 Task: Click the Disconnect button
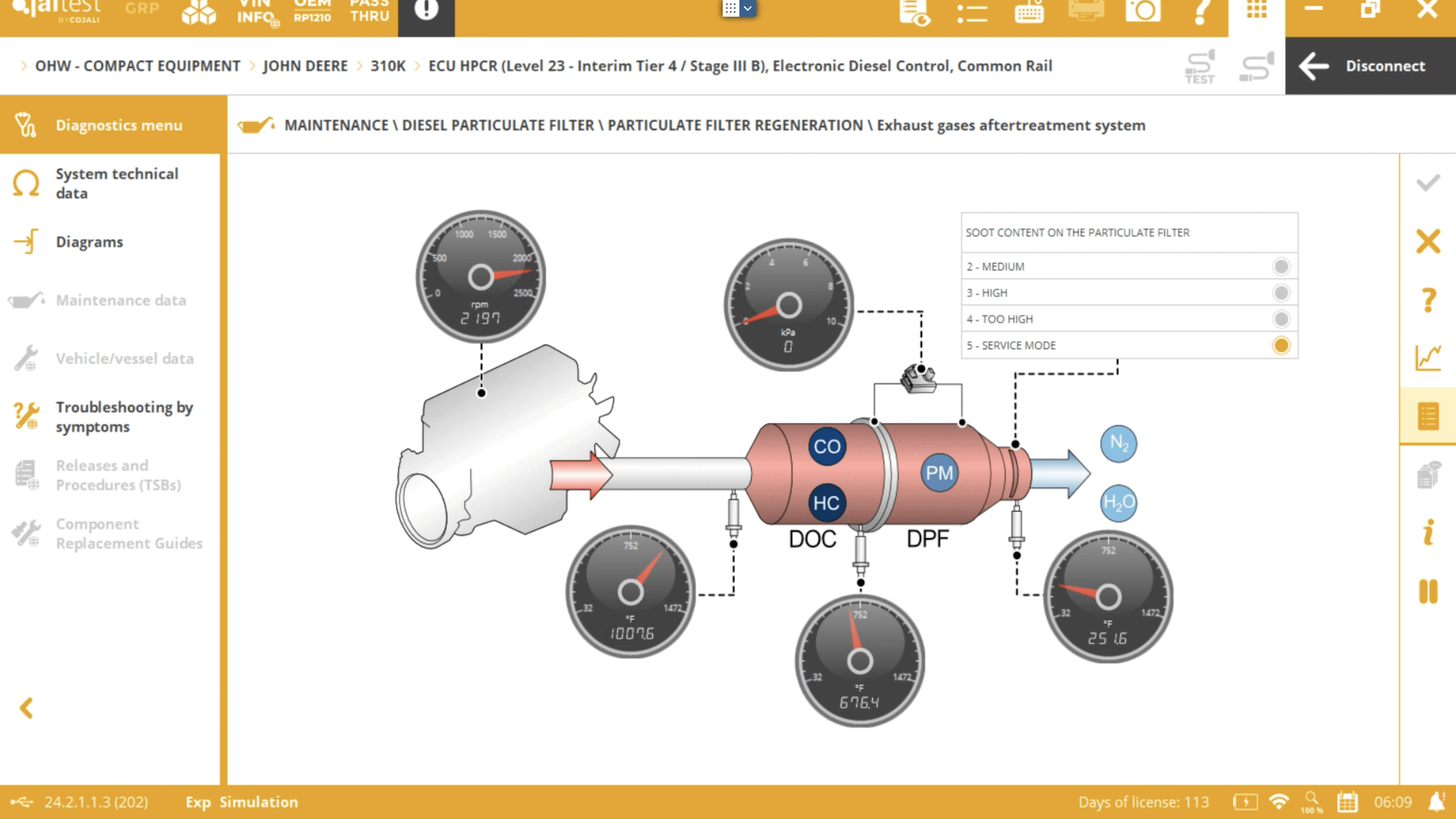(1370, 66)
